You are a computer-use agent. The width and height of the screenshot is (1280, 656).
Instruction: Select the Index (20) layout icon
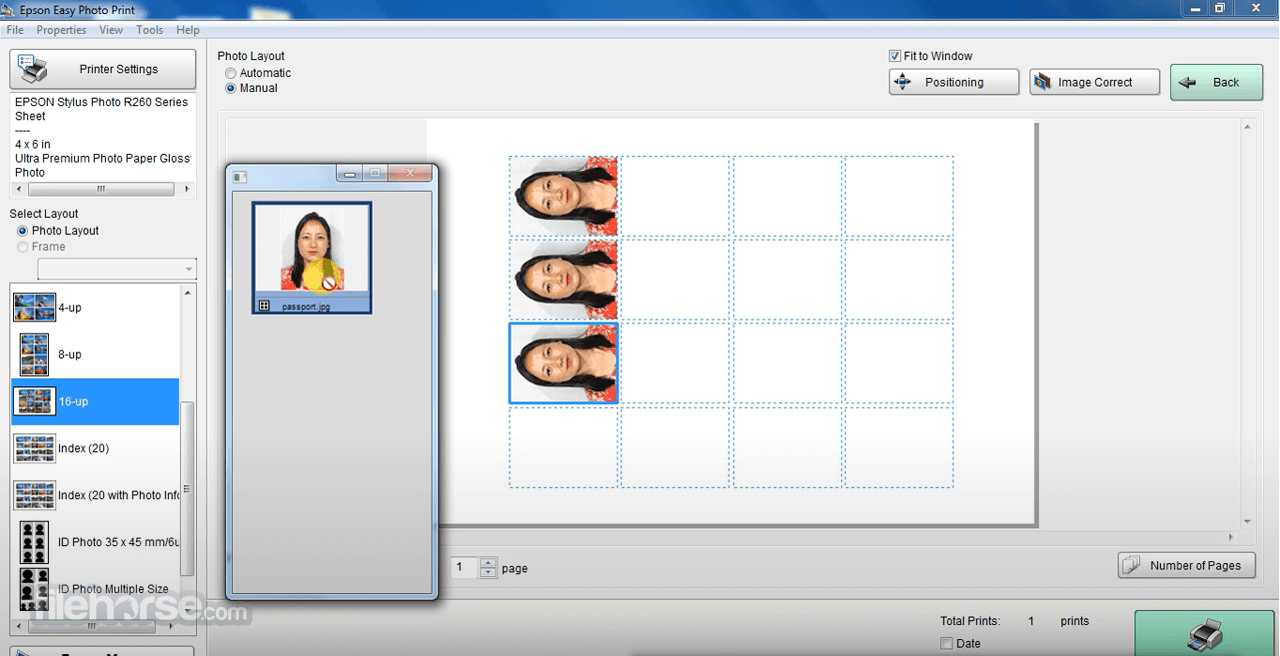[34, 448]
